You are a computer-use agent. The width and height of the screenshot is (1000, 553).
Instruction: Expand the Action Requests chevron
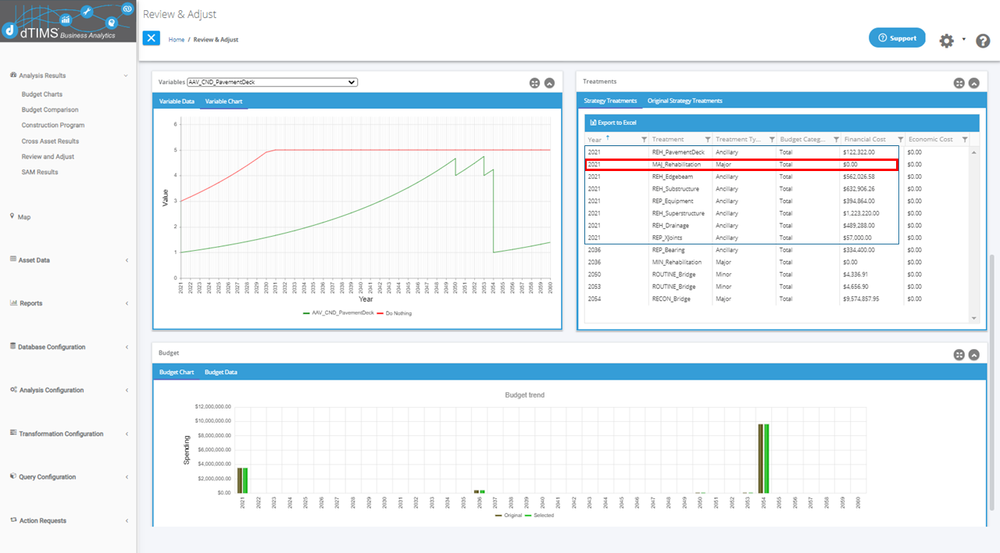point(126,520)
